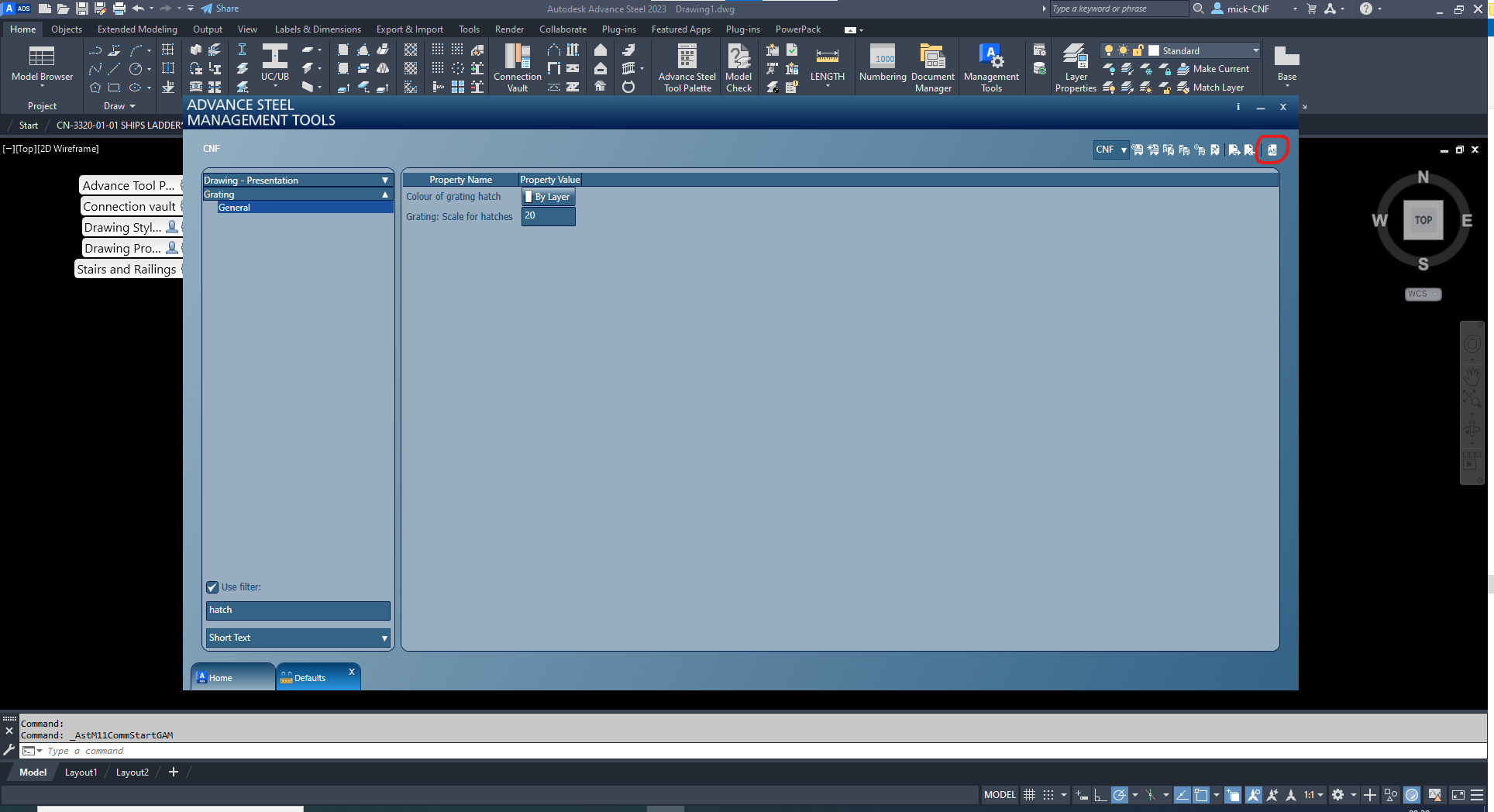Viewport: 1494px width, 812px height.
Task: Open the workspace switching gear icon
Action: click(1337, 795)
